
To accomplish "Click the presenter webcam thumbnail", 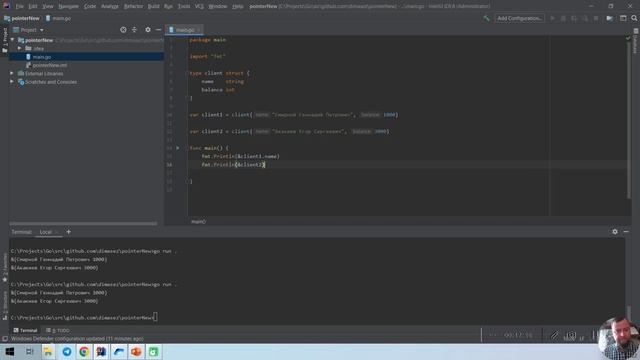I will (x=620, y=338).
